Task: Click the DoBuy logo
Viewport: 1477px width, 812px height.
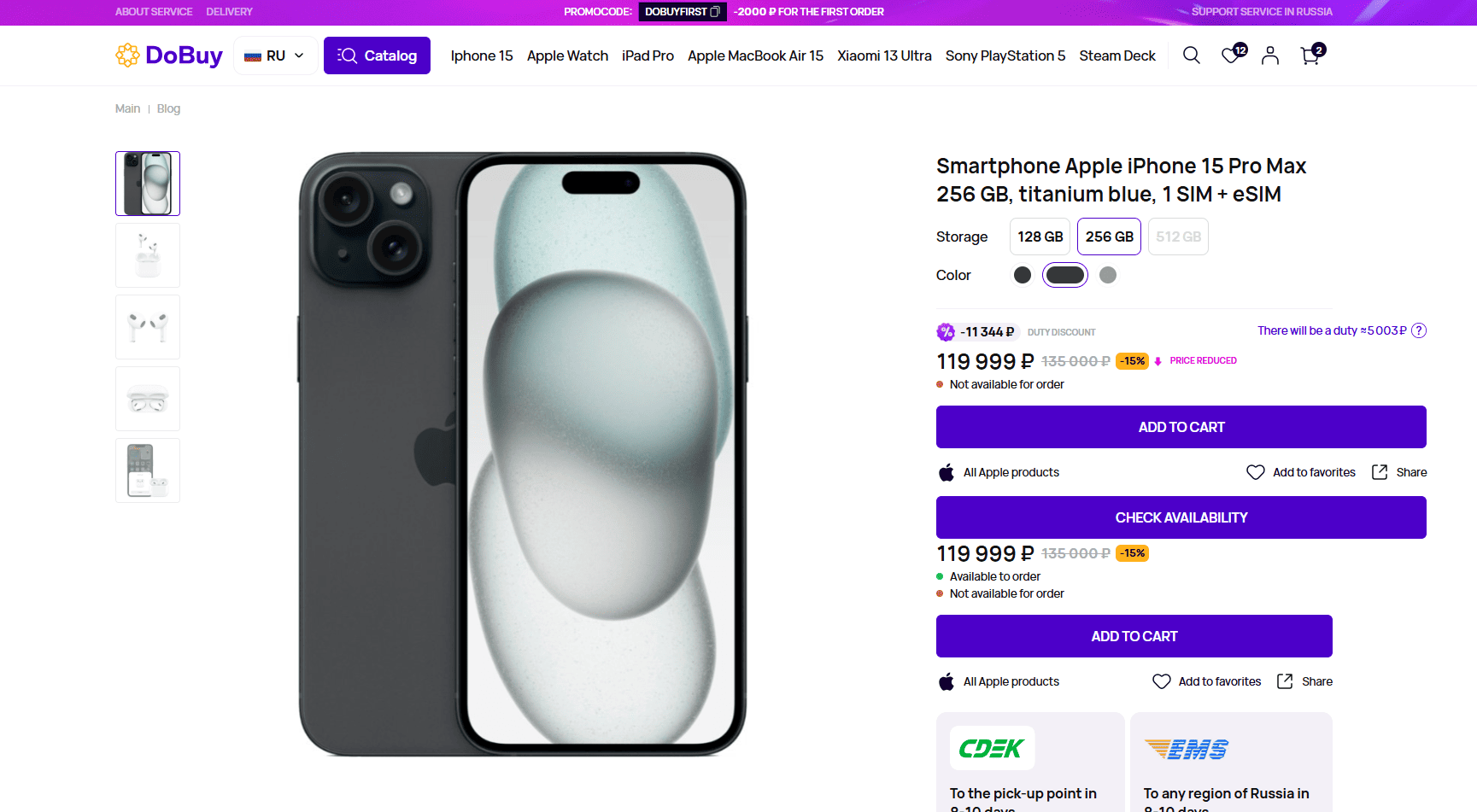Action: click(169, 55)
